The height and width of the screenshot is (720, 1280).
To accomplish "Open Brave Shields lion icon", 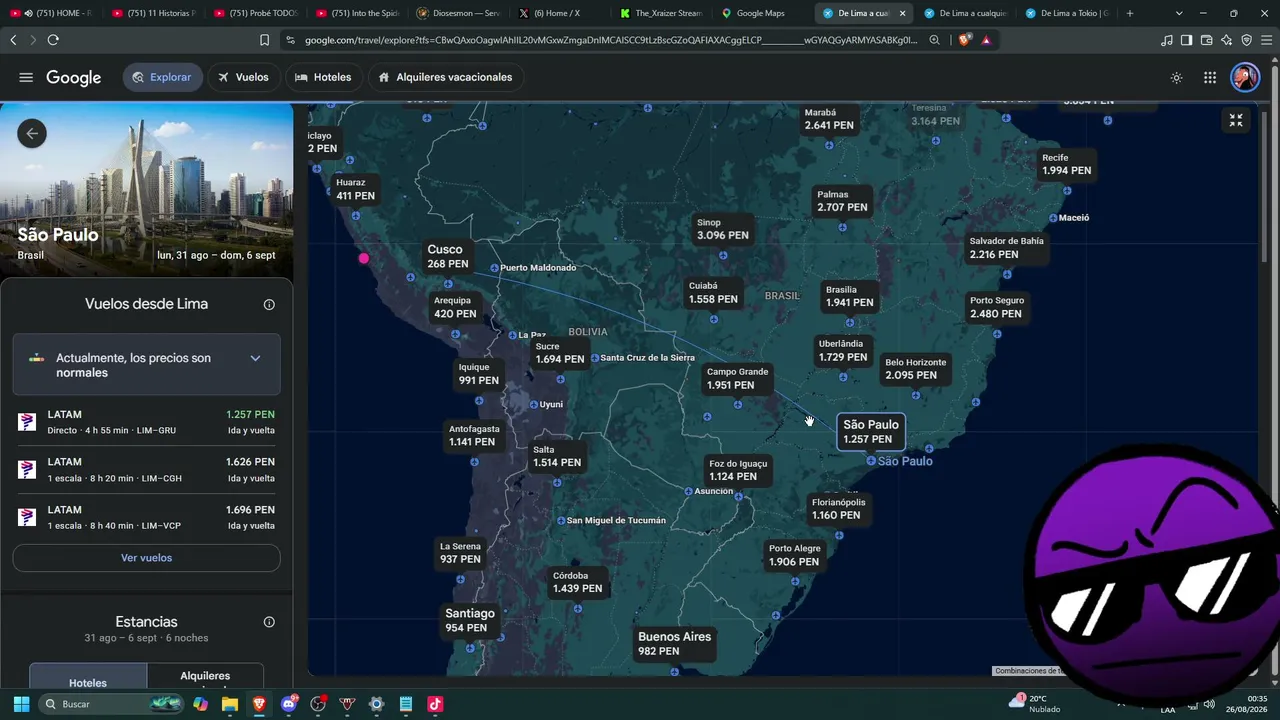I will pyautogui.click(x=964, y=40).
